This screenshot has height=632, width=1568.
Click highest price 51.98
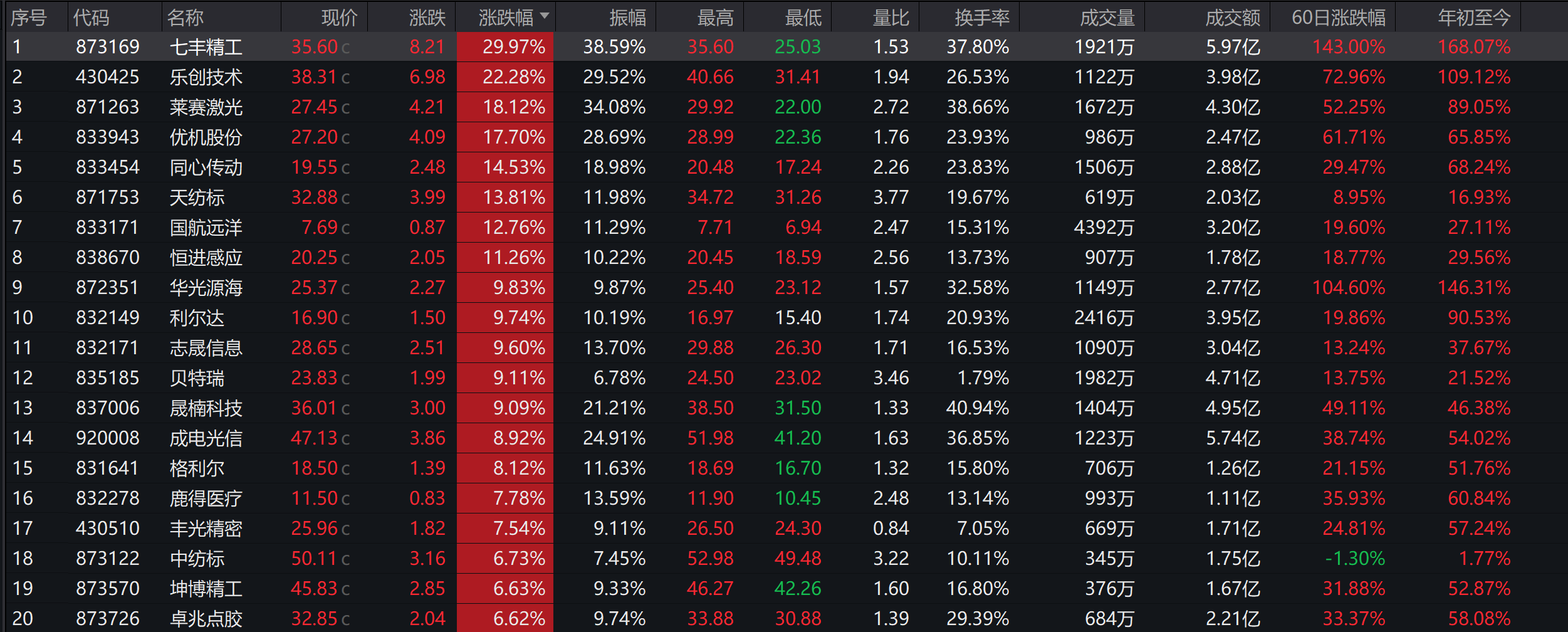click(710, 438)
